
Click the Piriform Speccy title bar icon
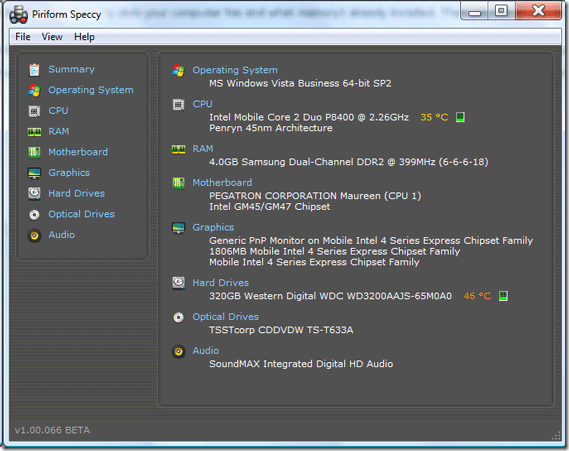[18, 15]
